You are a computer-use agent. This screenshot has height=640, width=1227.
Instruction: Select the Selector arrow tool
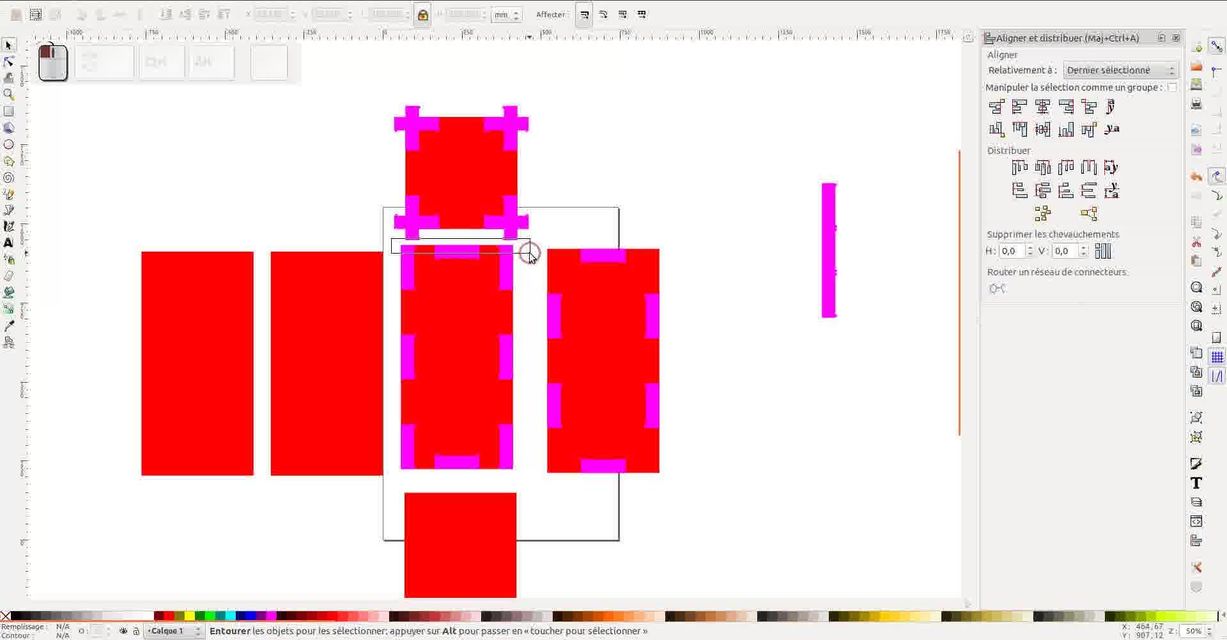(x=9, y=45)
